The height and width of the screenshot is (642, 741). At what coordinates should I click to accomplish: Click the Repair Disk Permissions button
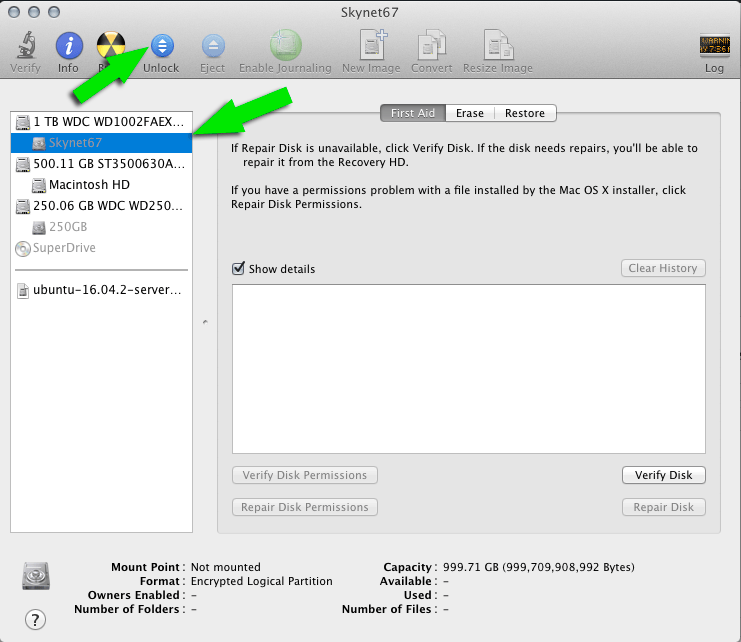click(305, 507)
